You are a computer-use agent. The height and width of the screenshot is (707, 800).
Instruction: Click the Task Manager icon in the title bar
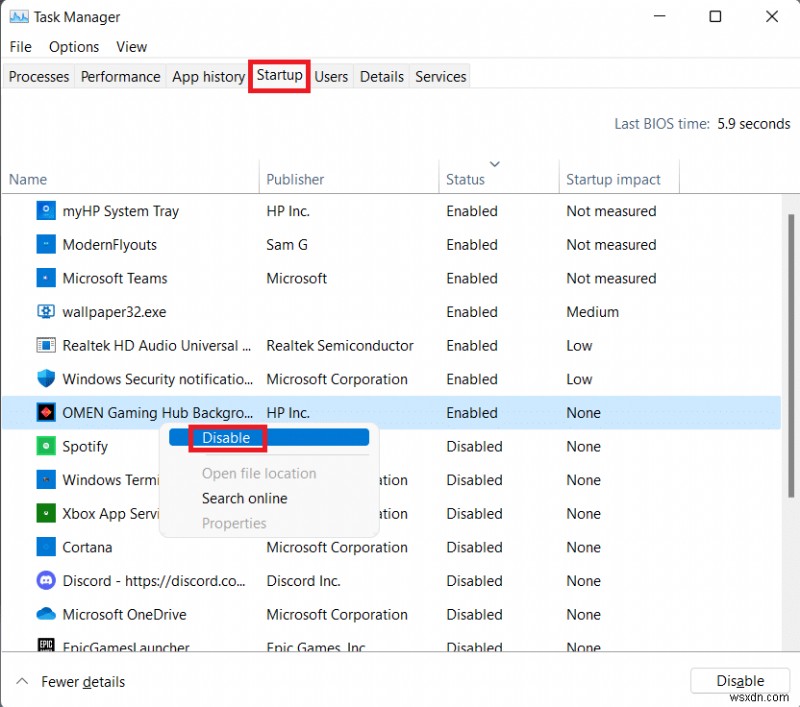(x=19, y=16)
